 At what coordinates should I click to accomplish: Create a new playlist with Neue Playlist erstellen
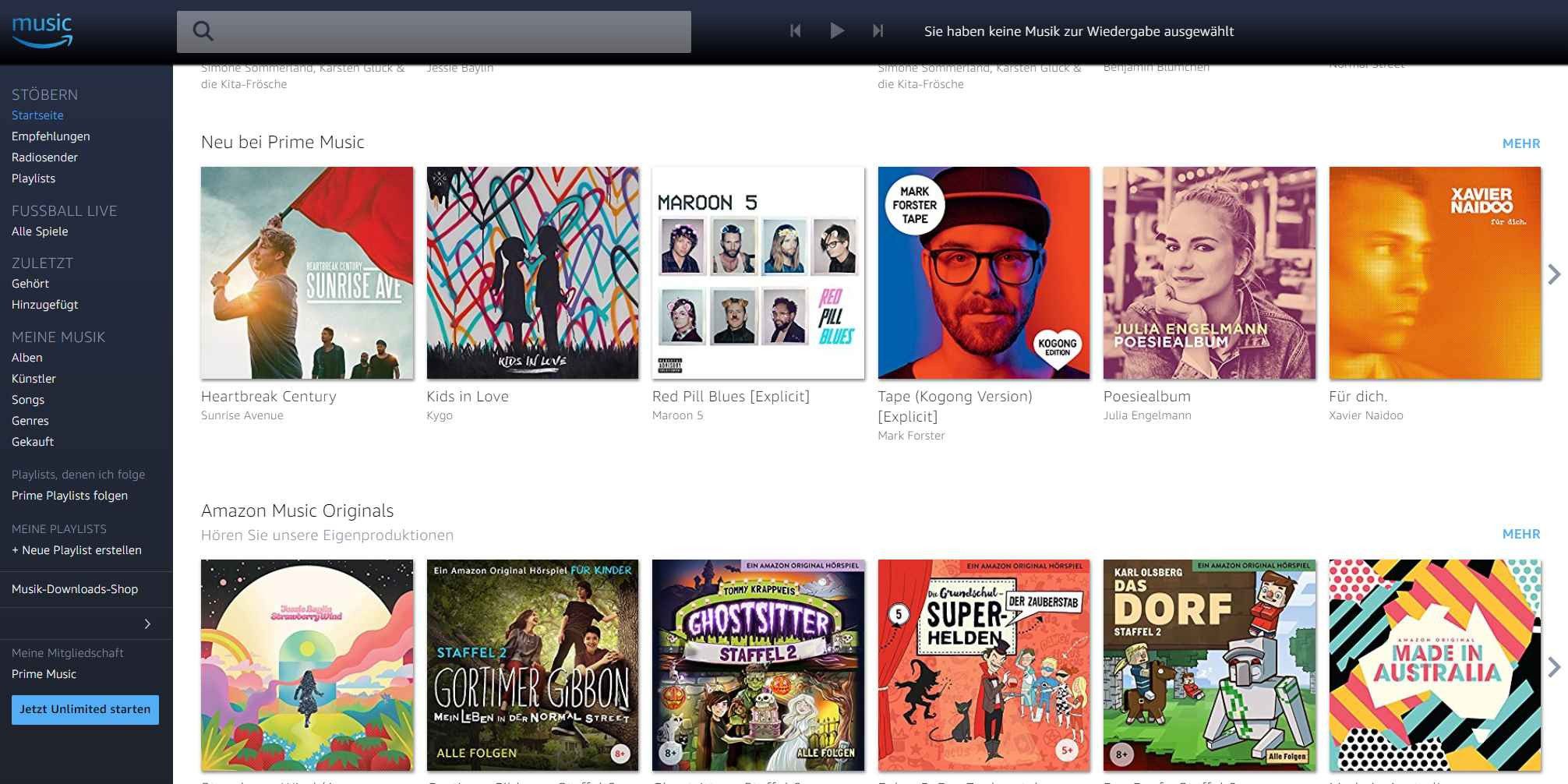point(76,550)
